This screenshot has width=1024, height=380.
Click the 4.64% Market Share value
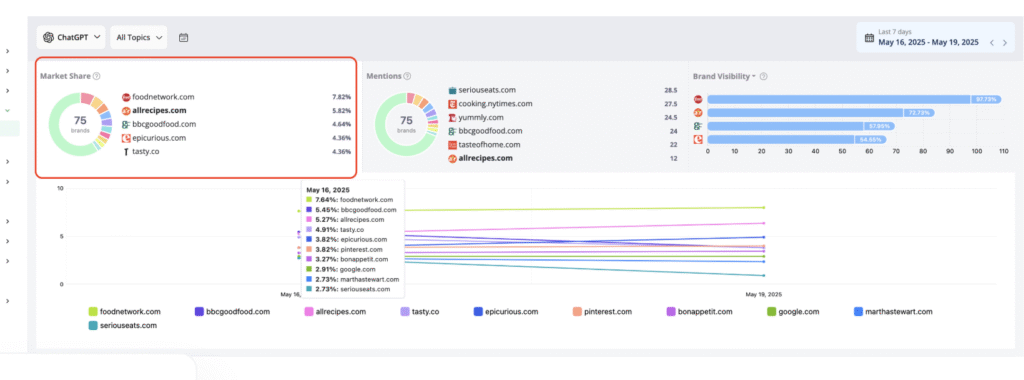click(x=342, y=124)
